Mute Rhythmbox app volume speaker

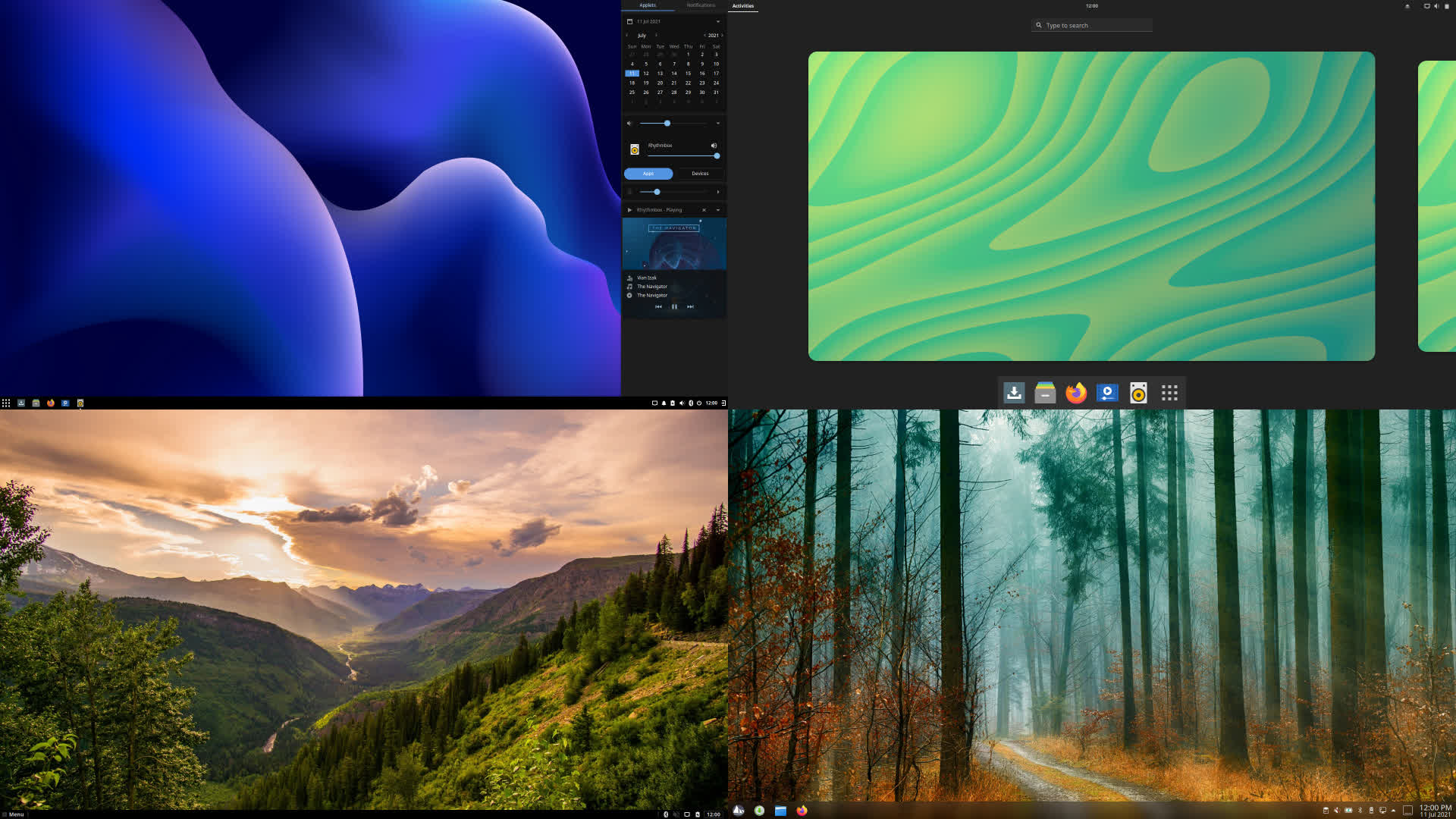[x=714, y=146]
